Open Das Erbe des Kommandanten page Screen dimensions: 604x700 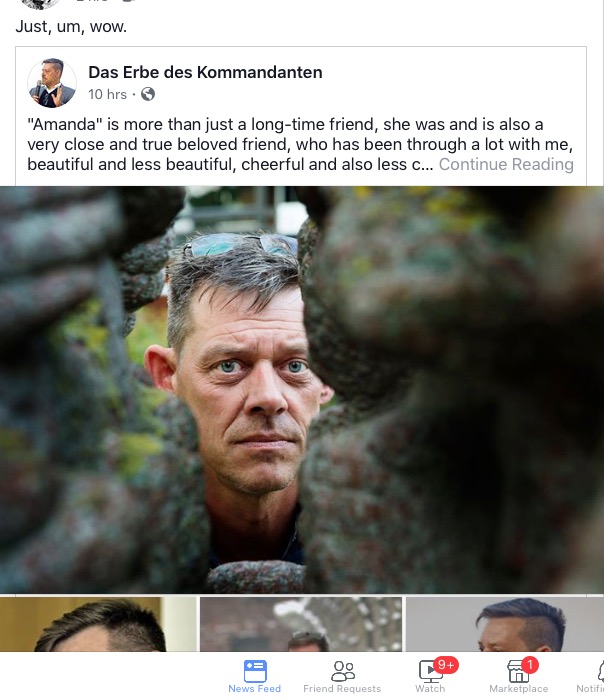(x=205, y=72)
